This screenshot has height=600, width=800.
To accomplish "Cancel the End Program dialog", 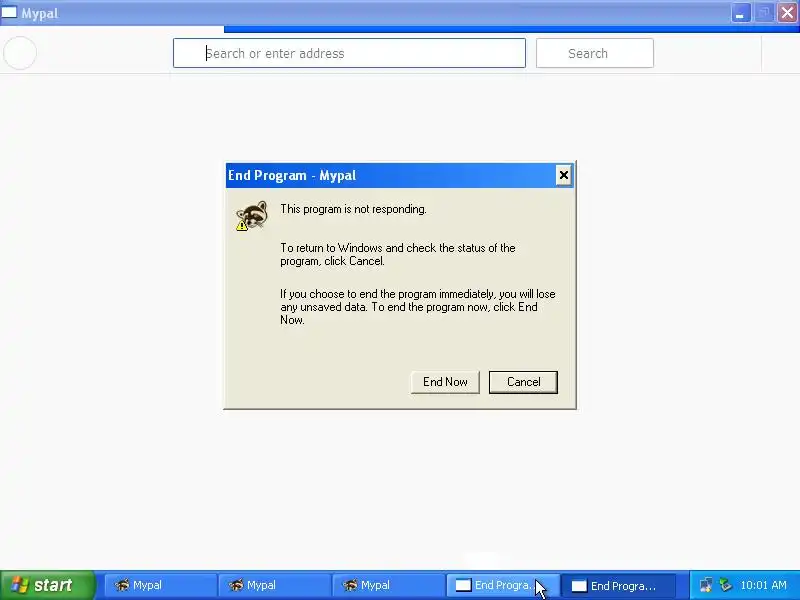I will (523, 382).
